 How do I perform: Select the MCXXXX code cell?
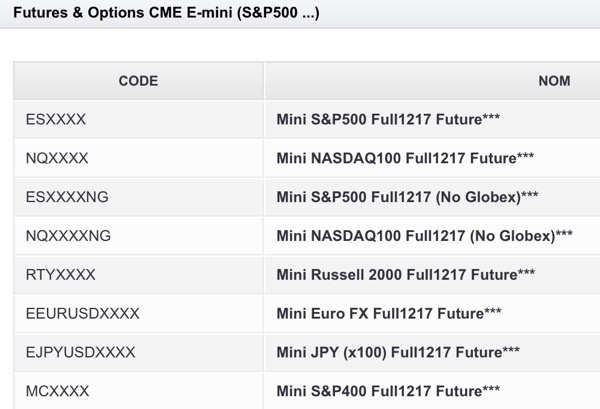pos(57,390)
